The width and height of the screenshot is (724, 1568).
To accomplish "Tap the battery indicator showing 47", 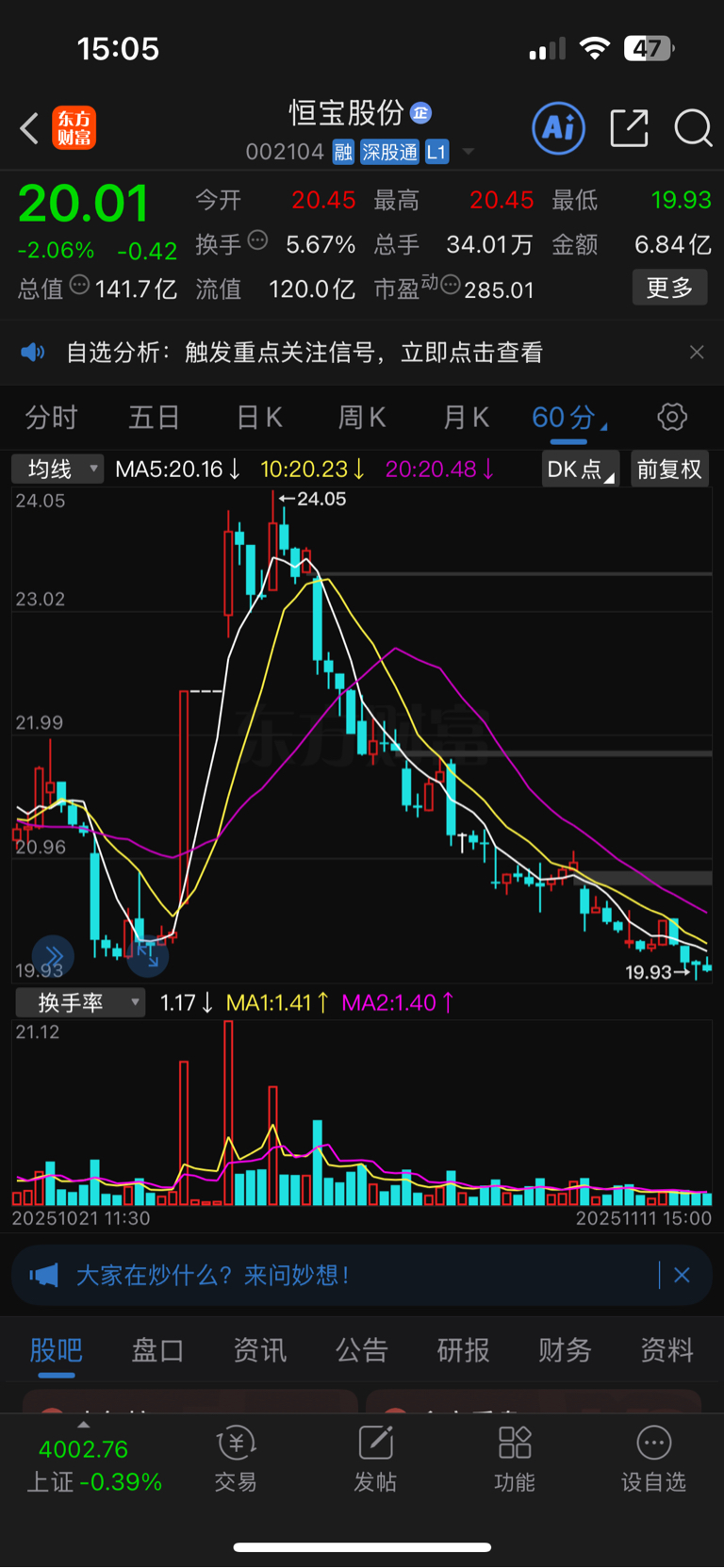I will (650, 48).
